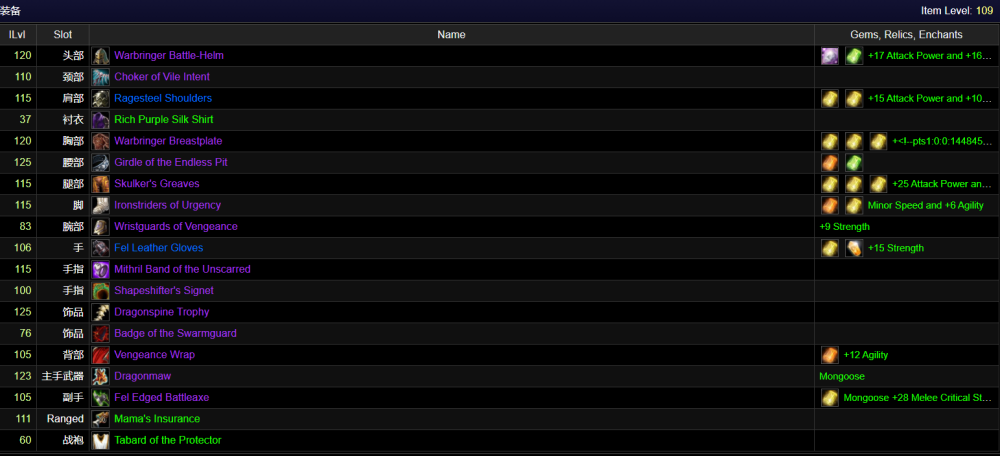1000x456 pixels.
Task: Click the white gem in Fel Leather Gloves row
Action: (854, 248)
